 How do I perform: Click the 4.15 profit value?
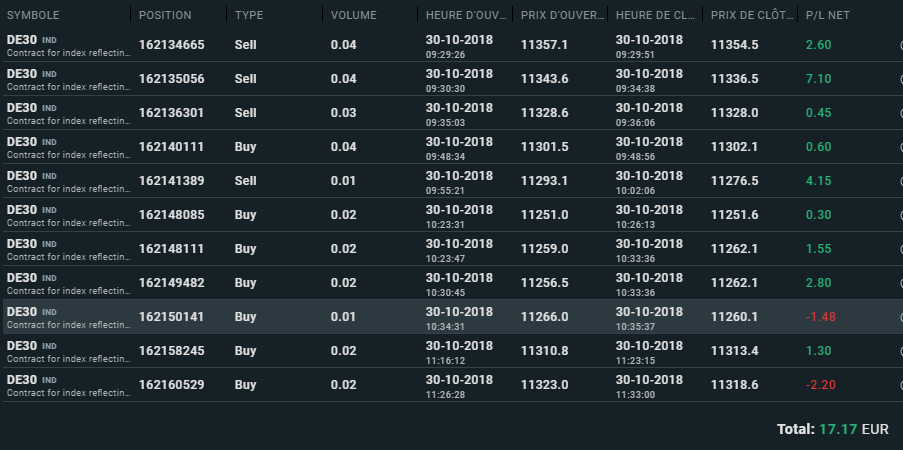(x=819, y=181)
